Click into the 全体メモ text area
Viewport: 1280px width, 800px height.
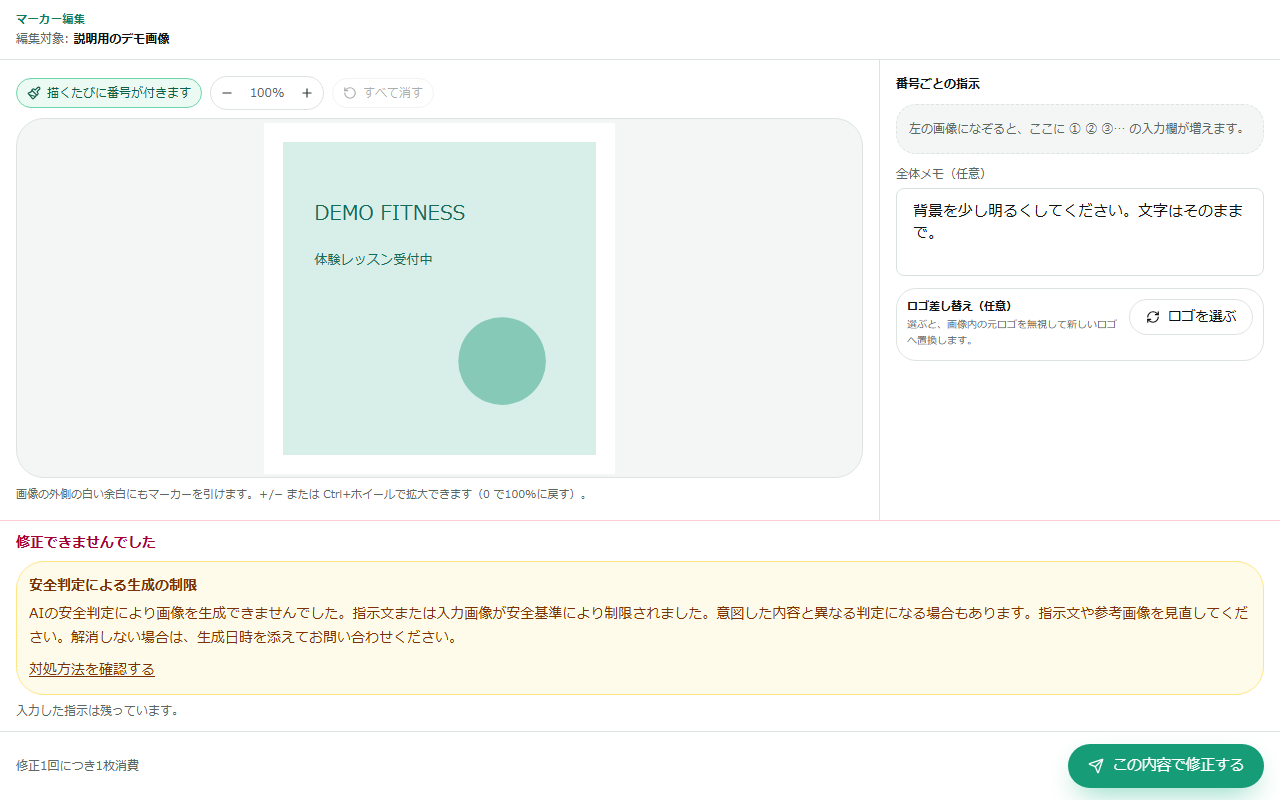click(1080, 232)
